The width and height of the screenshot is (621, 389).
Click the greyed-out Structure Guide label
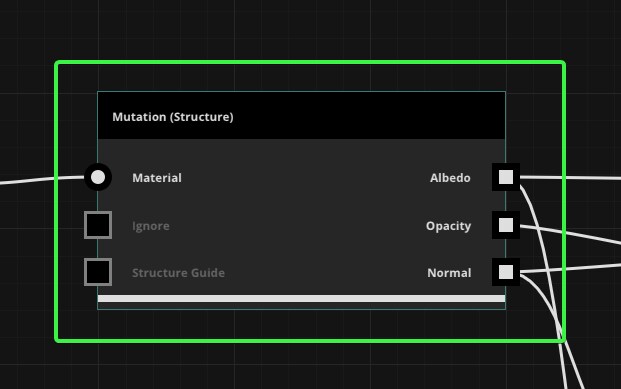(178, 273)
